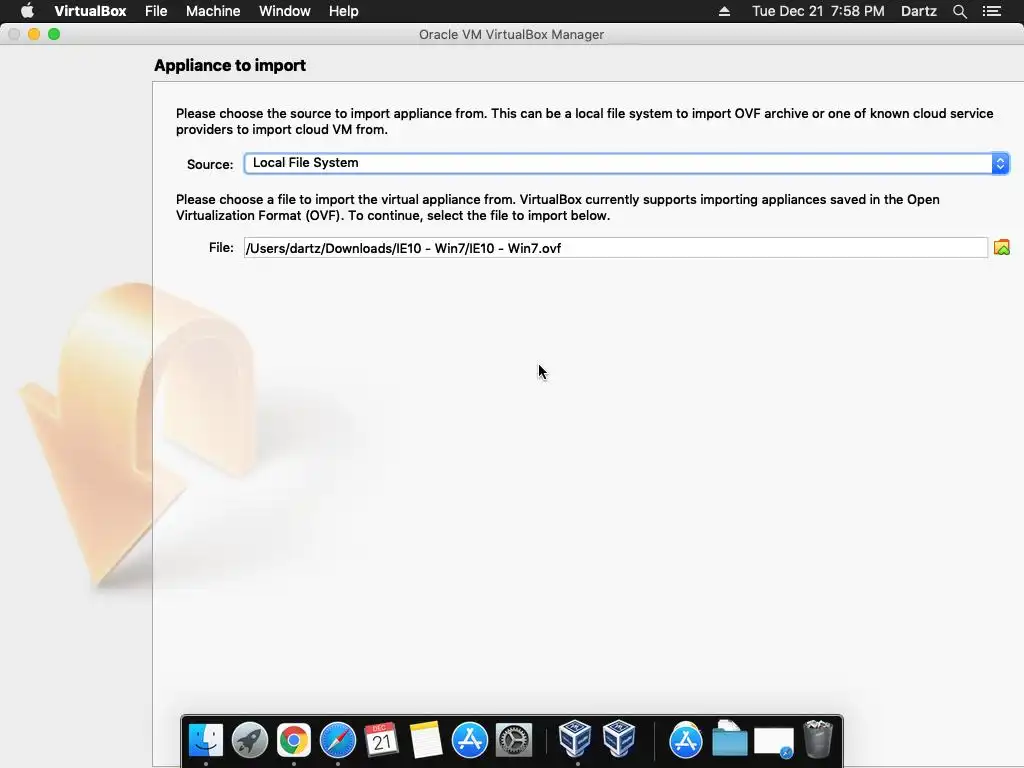Open Calendar showing Dec 21 in the Dock
The height and width of the screenshot is (768, 1024).
pos(381,740)
